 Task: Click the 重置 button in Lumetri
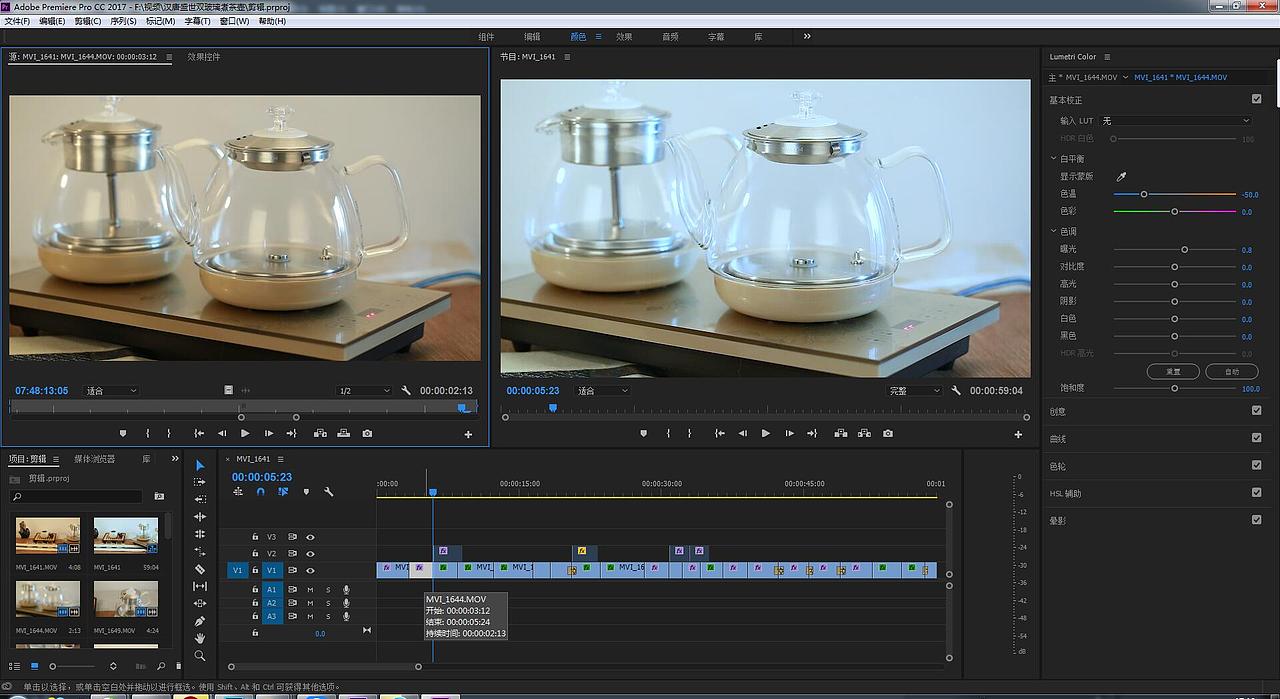pyautogui.click(x=1173, y=371)
